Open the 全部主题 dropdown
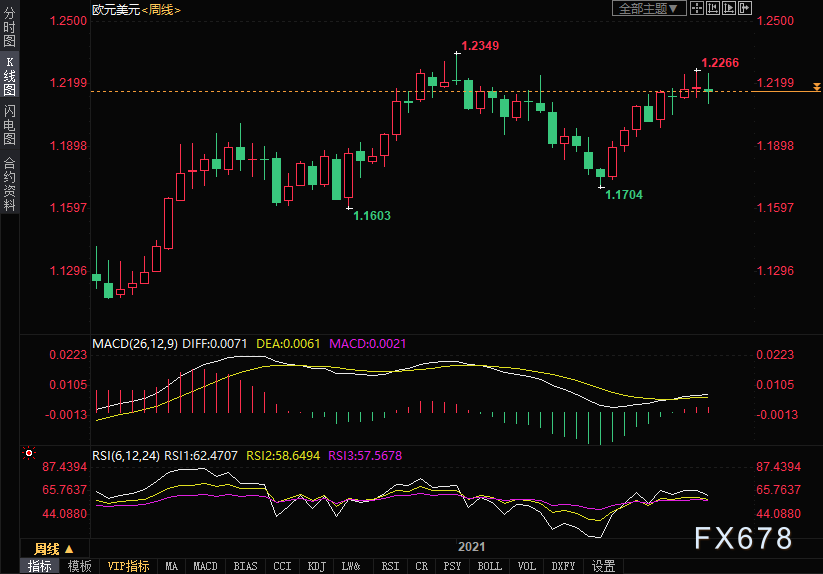 point(649,8)
